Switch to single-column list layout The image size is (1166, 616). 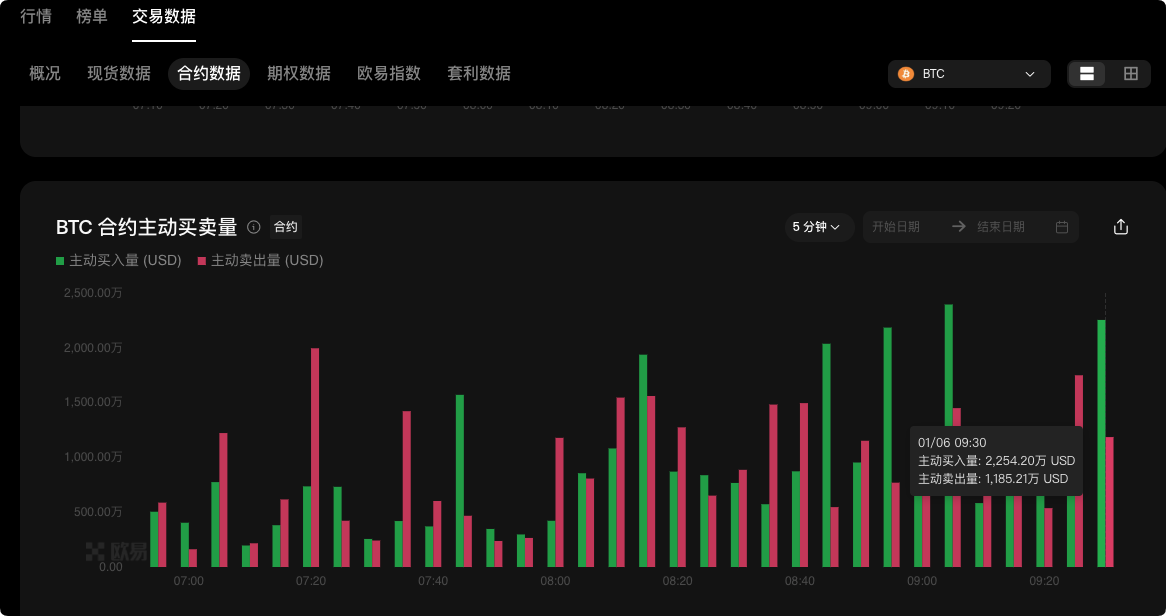pos(1087,74)
